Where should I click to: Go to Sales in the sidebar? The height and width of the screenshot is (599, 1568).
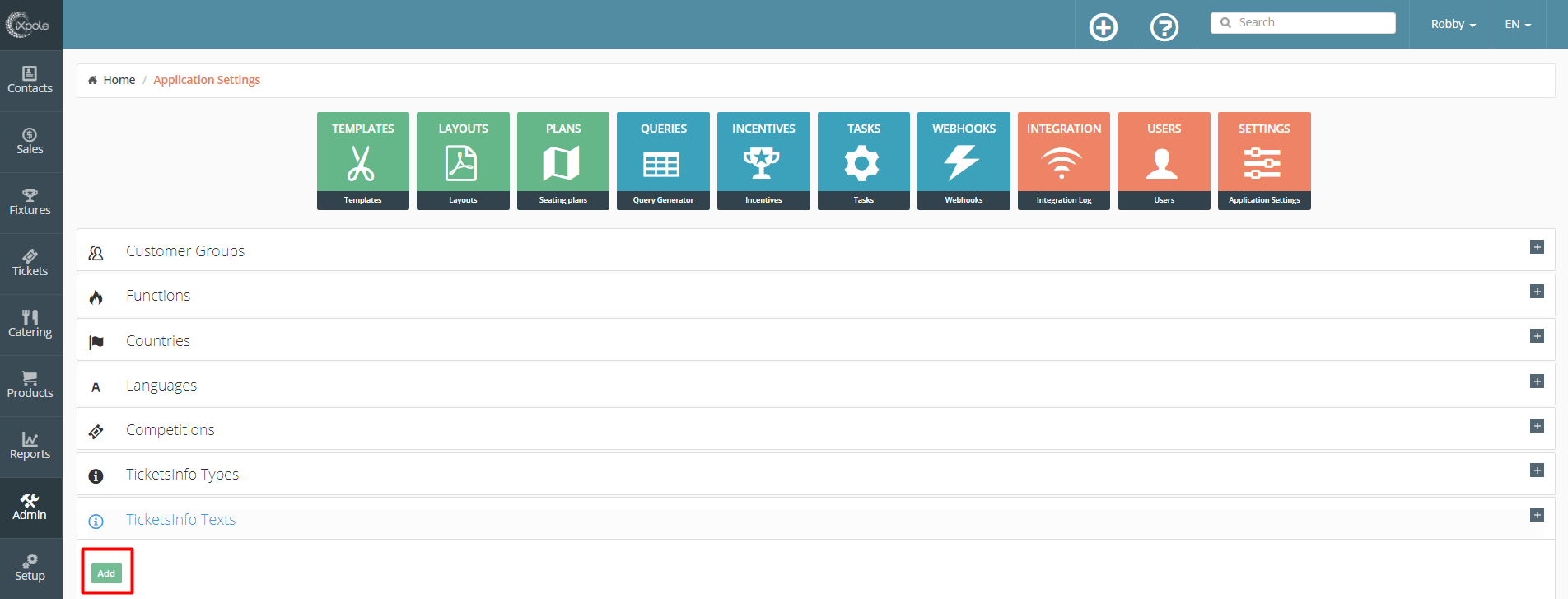pyautogui.click(x=30, y=142)
